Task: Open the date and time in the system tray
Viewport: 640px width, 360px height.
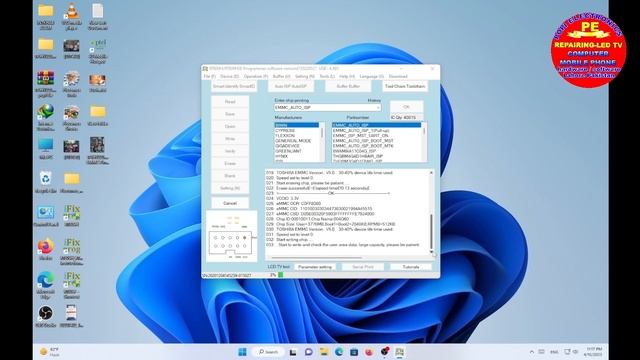Action: click(594, 352)
